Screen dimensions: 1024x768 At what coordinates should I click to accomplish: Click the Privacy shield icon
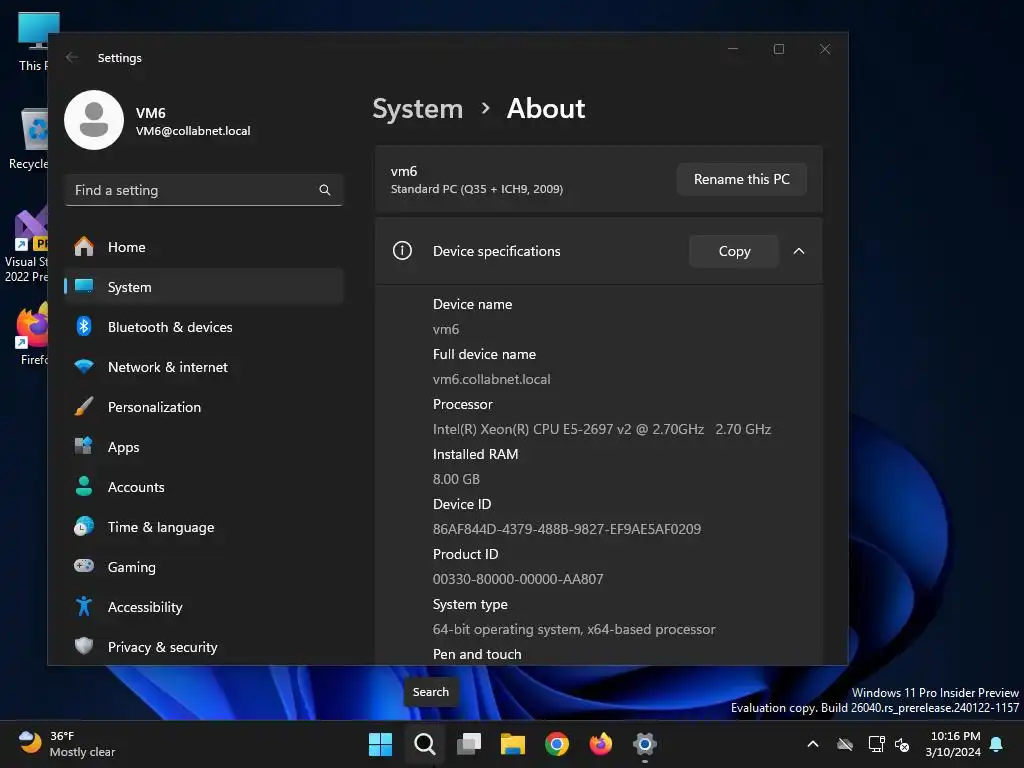(84, 646)
